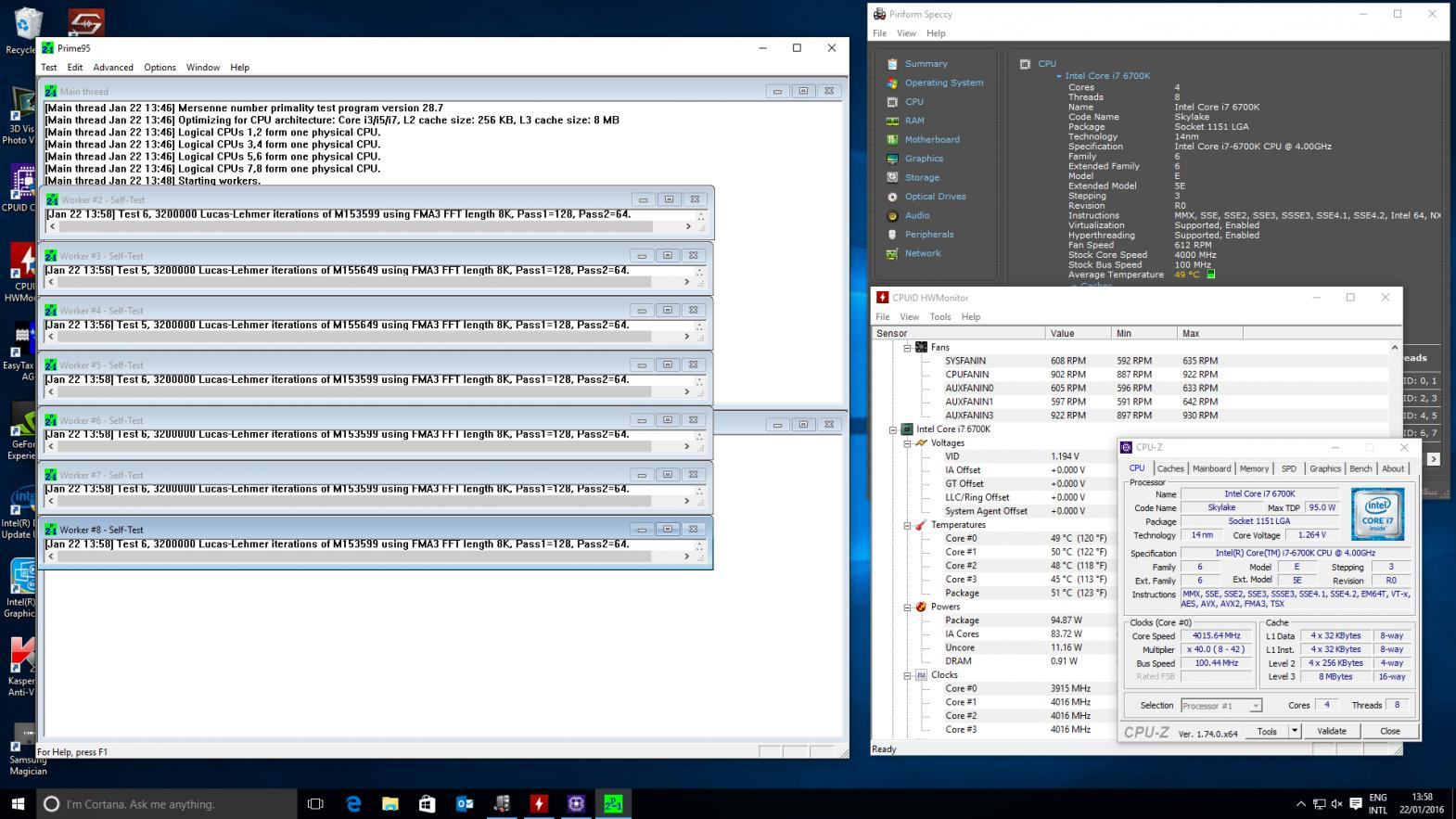Click Value column header in HWMonitor
The width and height of the screenshot is (1456, 819).
1078,333
